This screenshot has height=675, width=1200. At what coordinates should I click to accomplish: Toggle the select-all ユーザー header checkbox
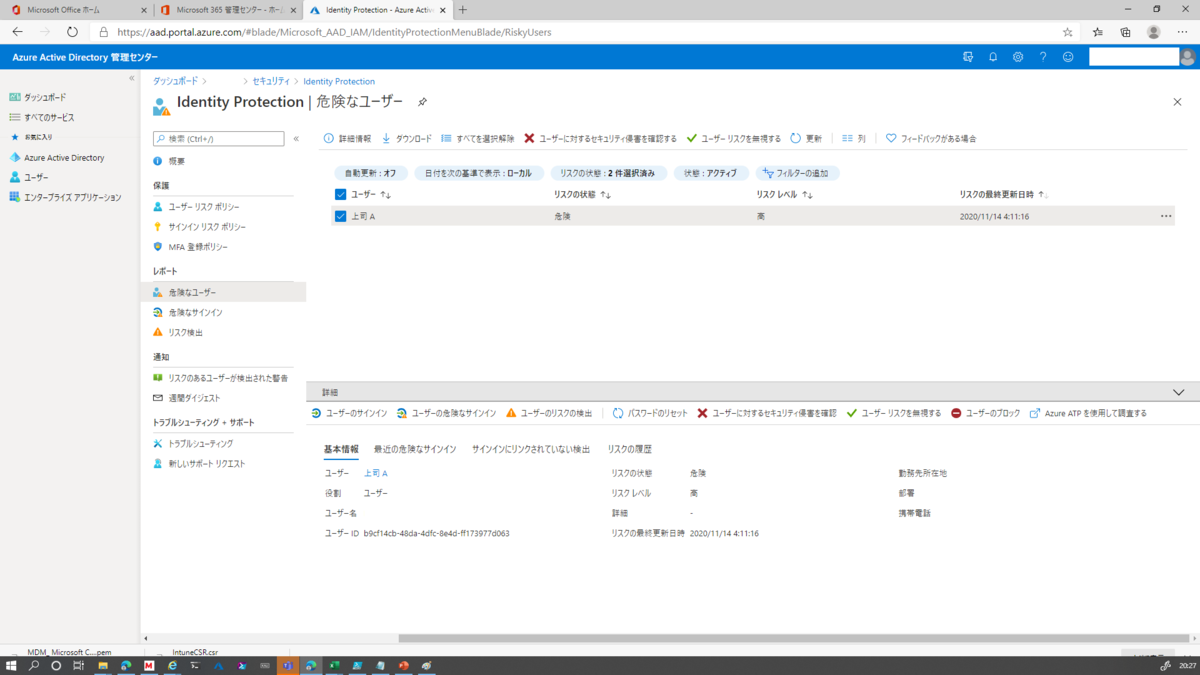point(340,195)
